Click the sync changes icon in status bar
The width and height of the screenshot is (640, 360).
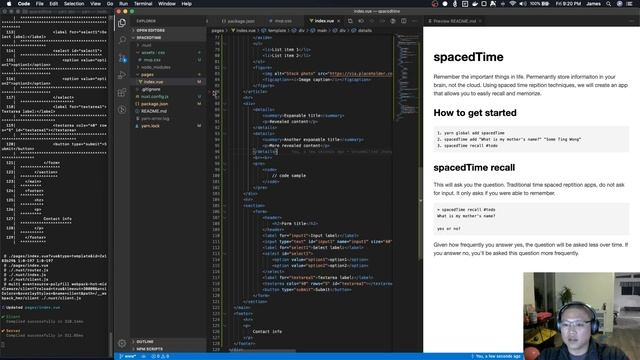tap(144, 356)
